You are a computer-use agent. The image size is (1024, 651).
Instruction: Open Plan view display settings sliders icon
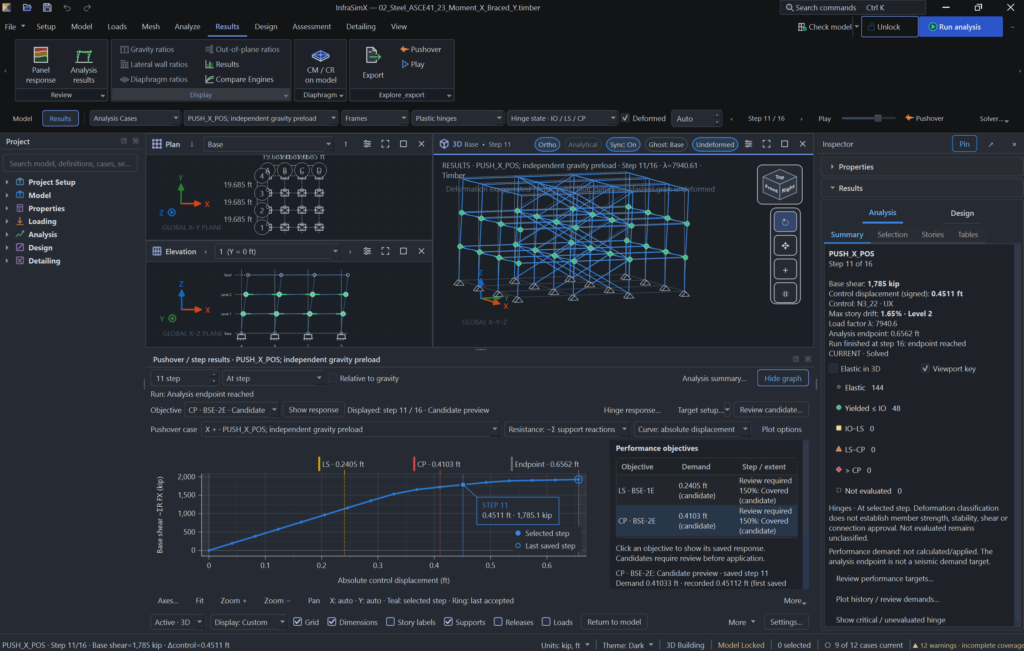(367, 144)
